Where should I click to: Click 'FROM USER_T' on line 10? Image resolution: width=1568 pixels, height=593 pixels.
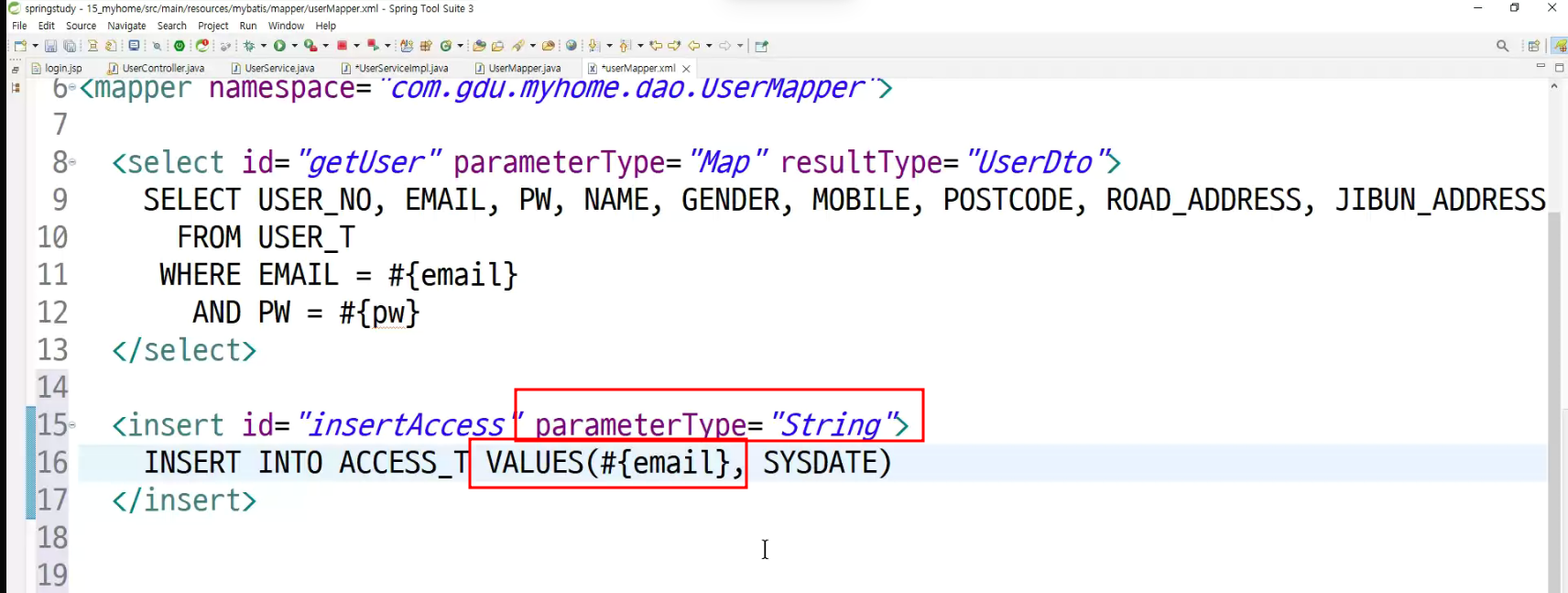(266, 237)
